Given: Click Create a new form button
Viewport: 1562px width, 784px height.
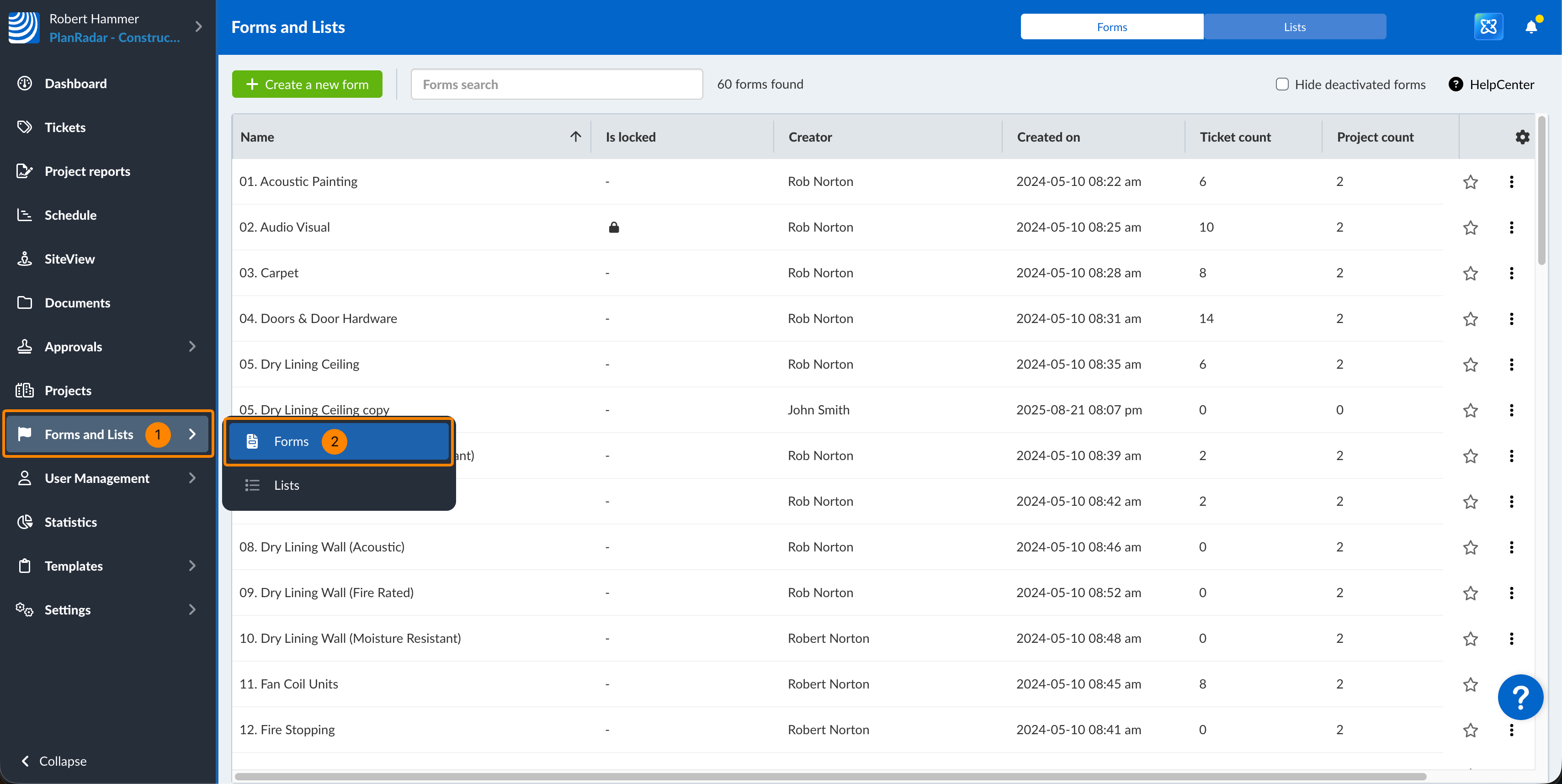Looking at the screenshot, I should (307, 84).
